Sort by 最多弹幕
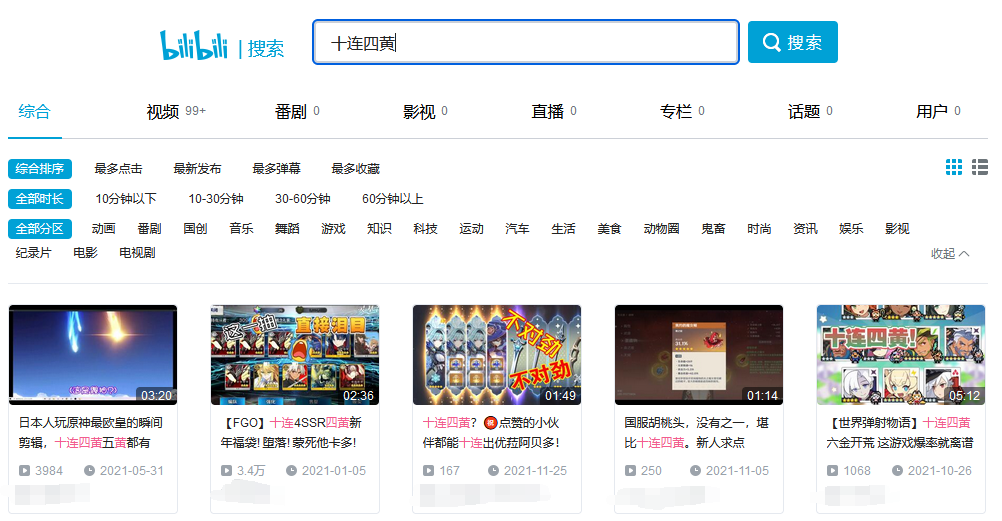The width and height of the screenshot is (1002, 521). pyautogui.click(x=277, y=169)
